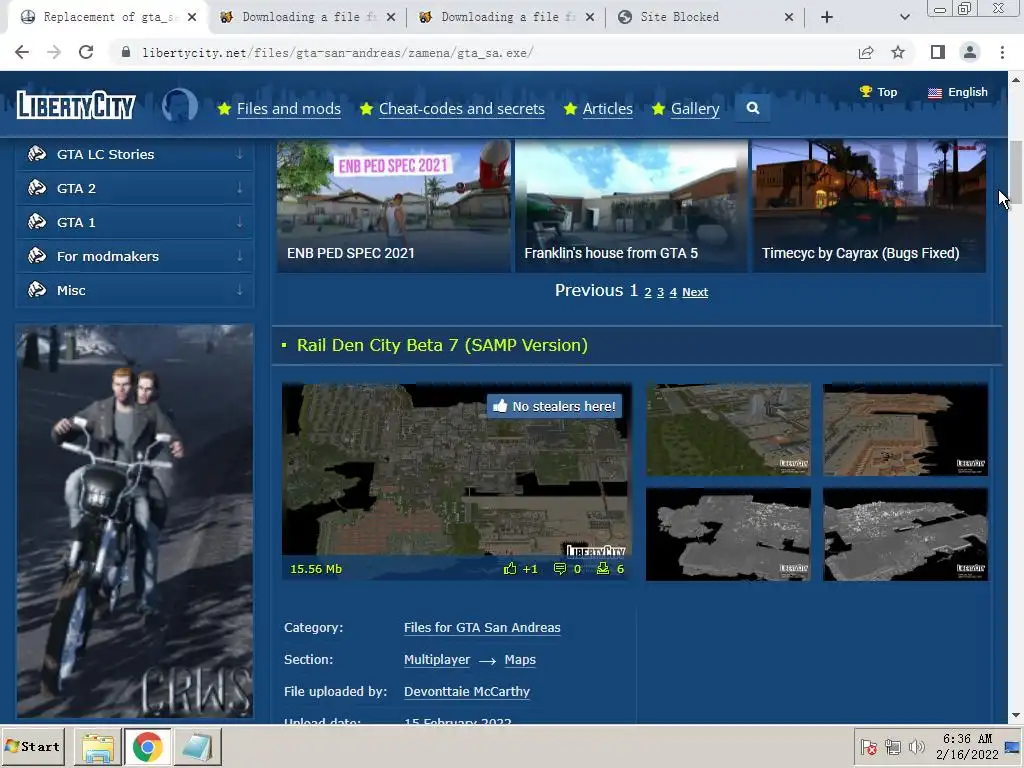Viewport: 1024px width, 768px height.
Task: Open the lower-left grayscale map thumbnail
Action: point(728,534)
